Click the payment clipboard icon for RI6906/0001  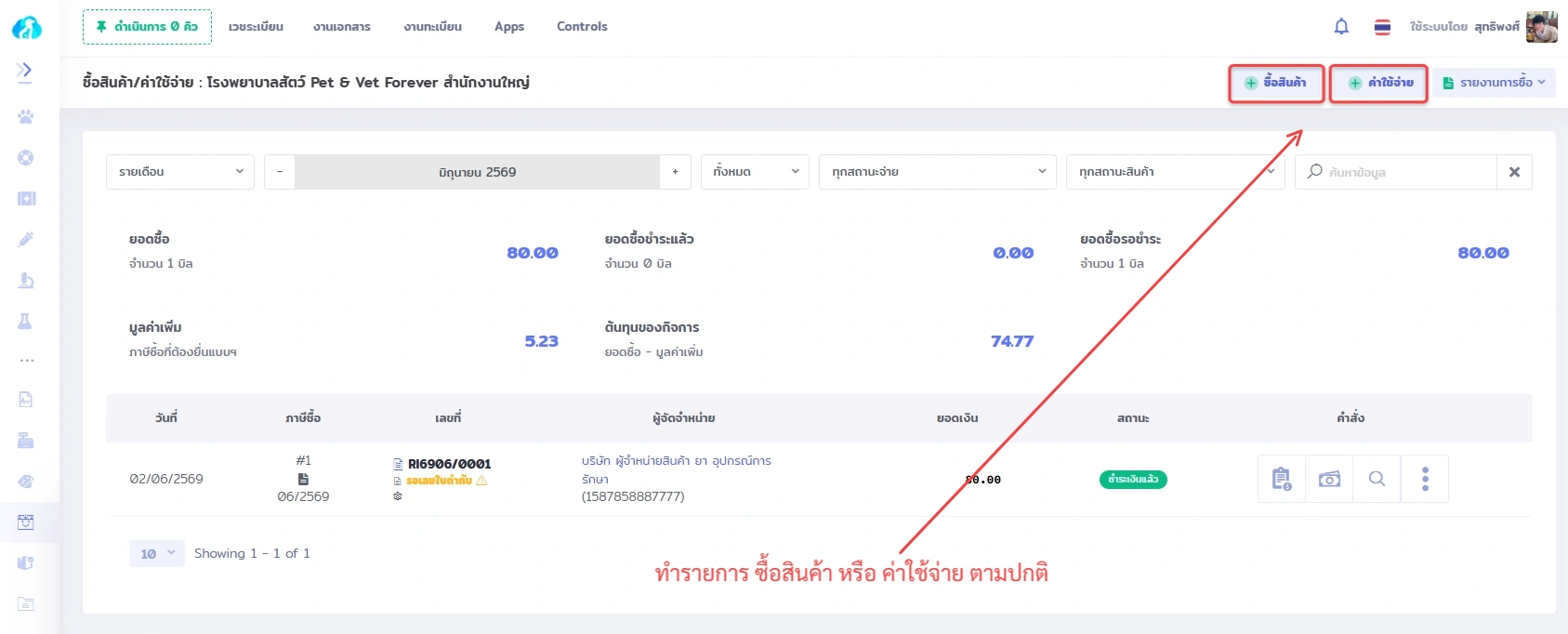pyautogui.click(x=1282, y=479)
